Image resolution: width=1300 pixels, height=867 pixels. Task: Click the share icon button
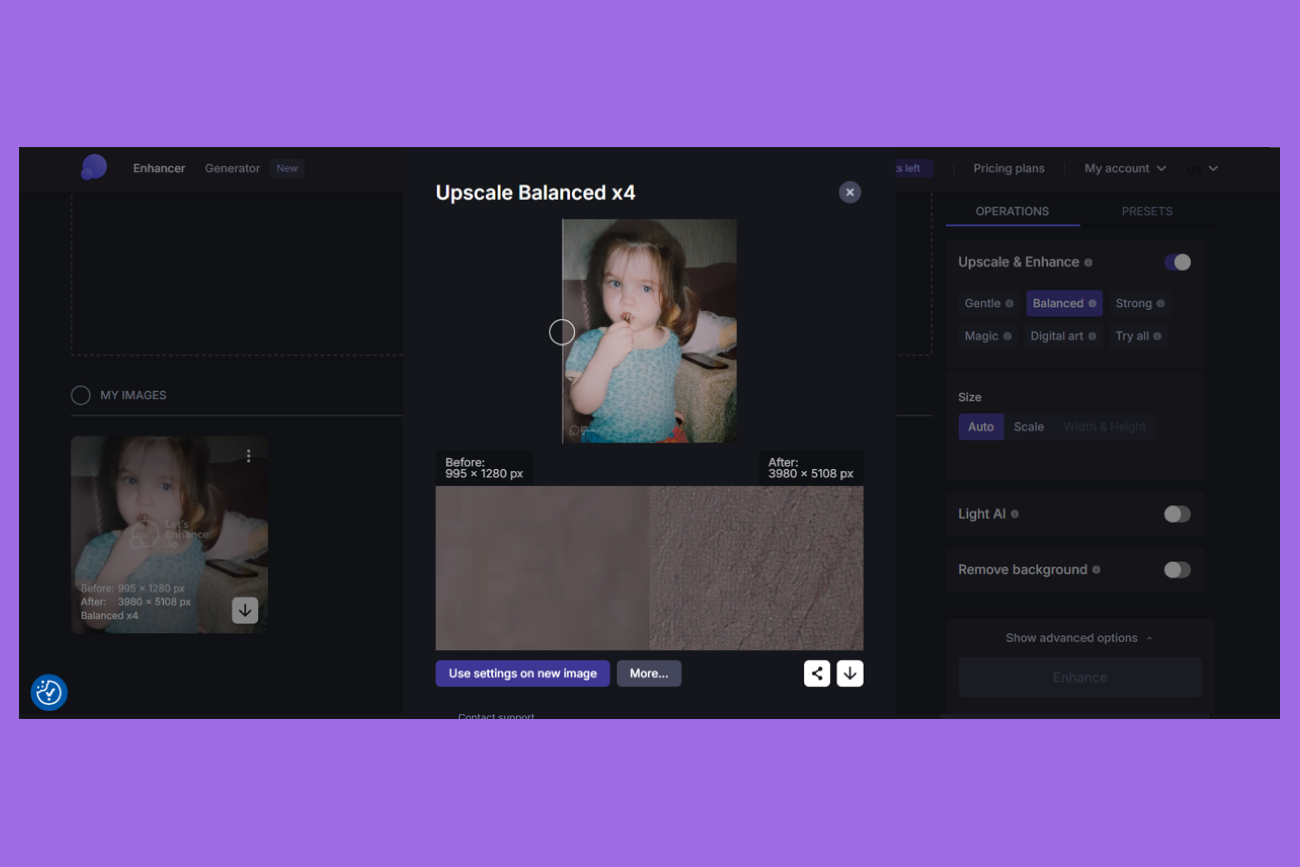point(817,674)
